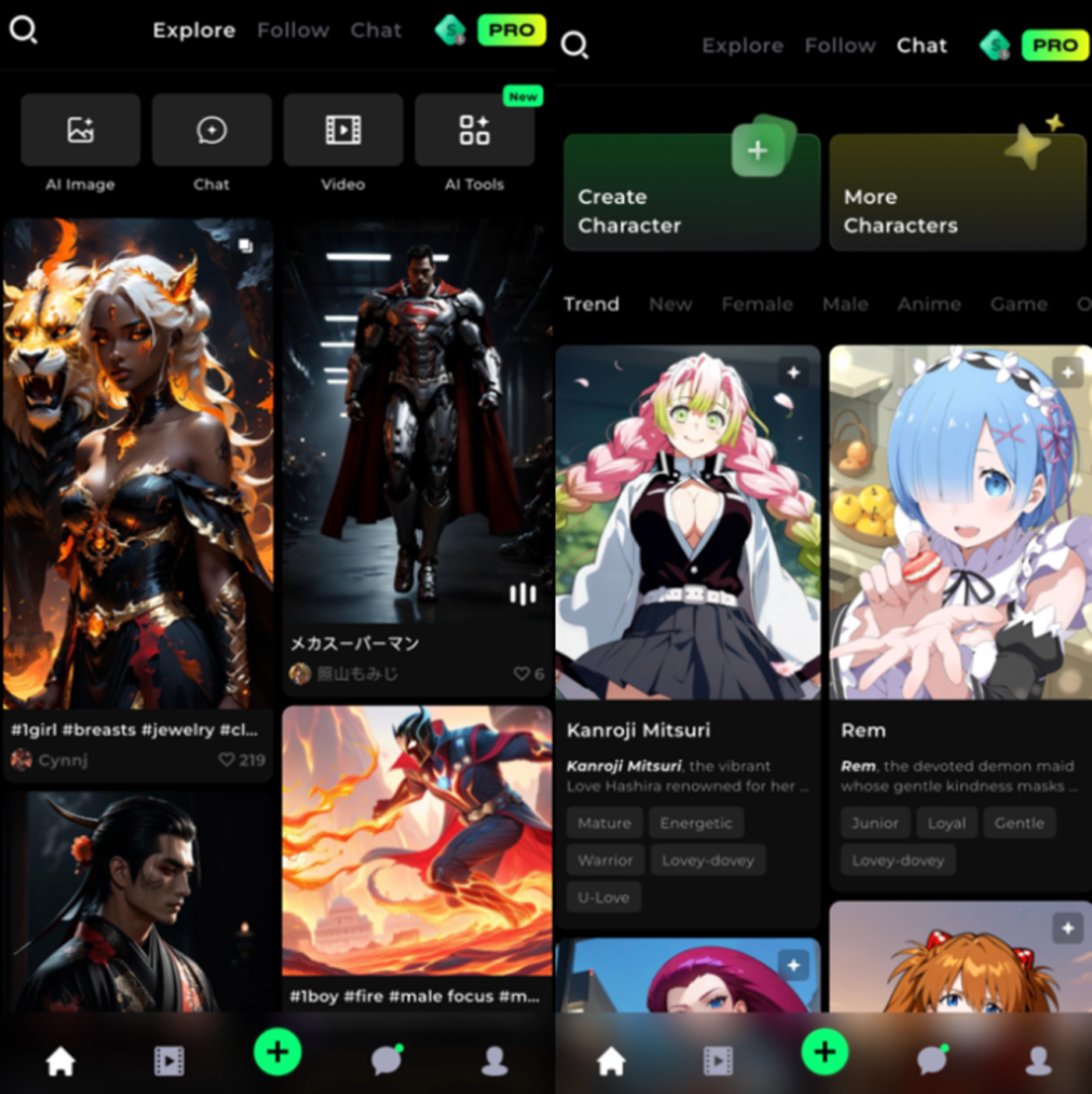This screenshot has height=1094, width=1092.
Task: Open profile icon in left bottom bar
Action: (495, 1060)
